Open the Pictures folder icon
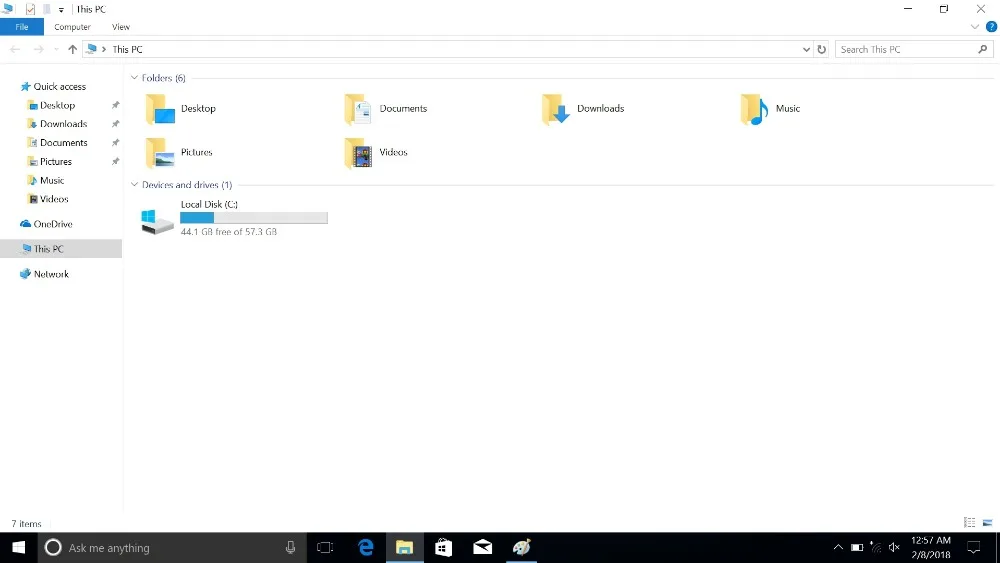This screenshot has width=1000, height=563. pyautogui.click(x=159, y=153)
